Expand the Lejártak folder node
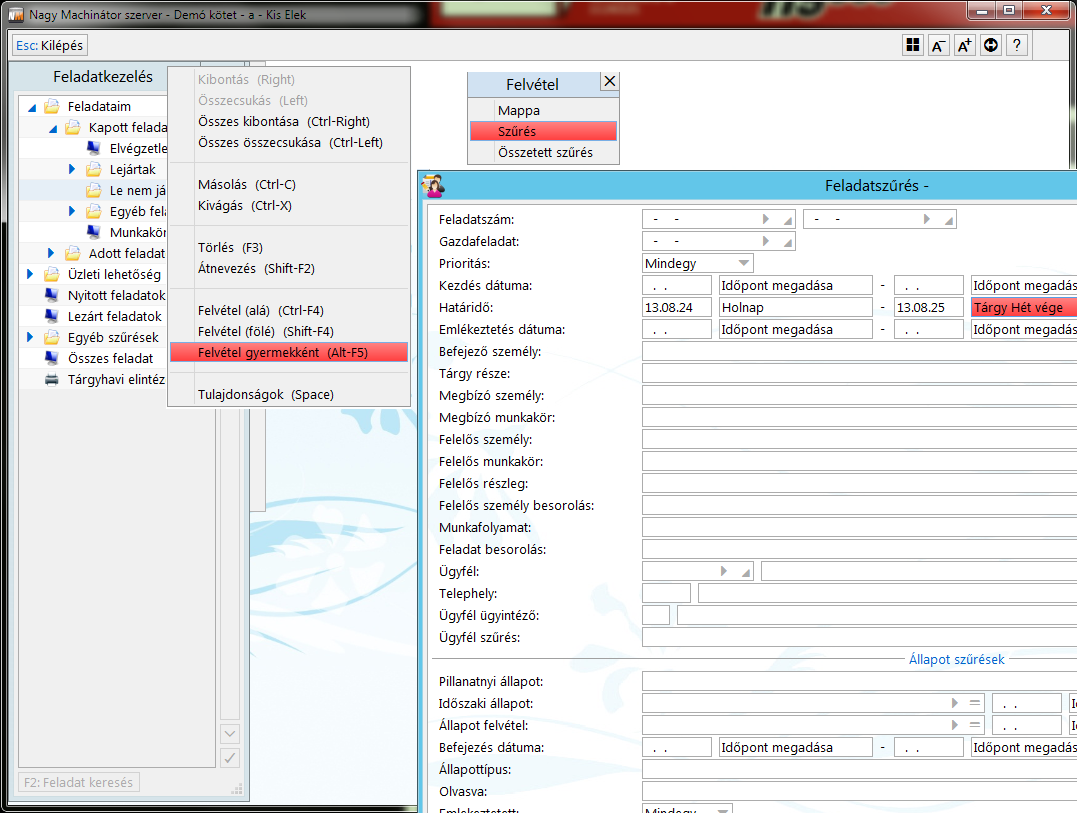Viewport: 1077px width, 813px height. (72, 169)
